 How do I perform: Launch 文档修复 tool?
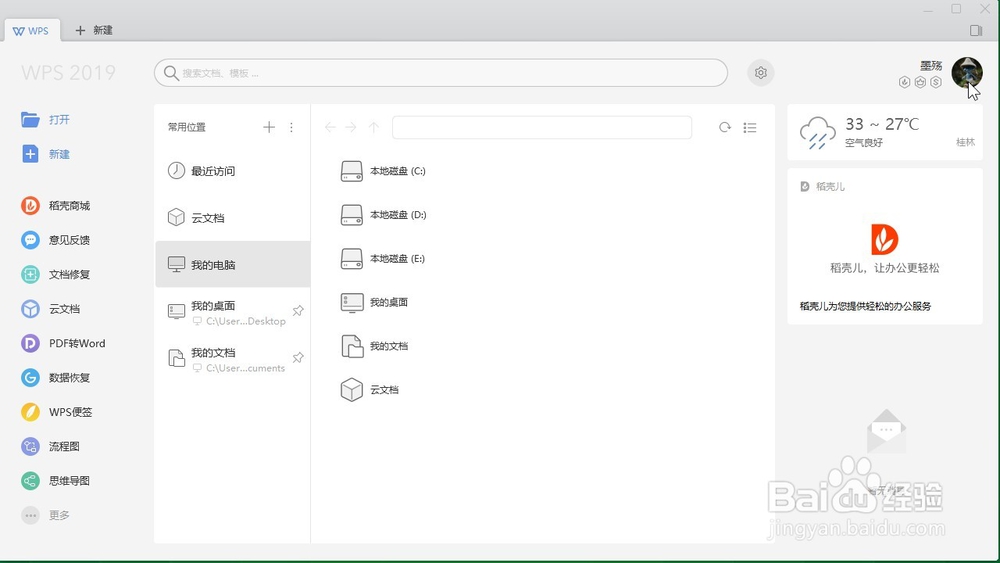coord(56,274)
